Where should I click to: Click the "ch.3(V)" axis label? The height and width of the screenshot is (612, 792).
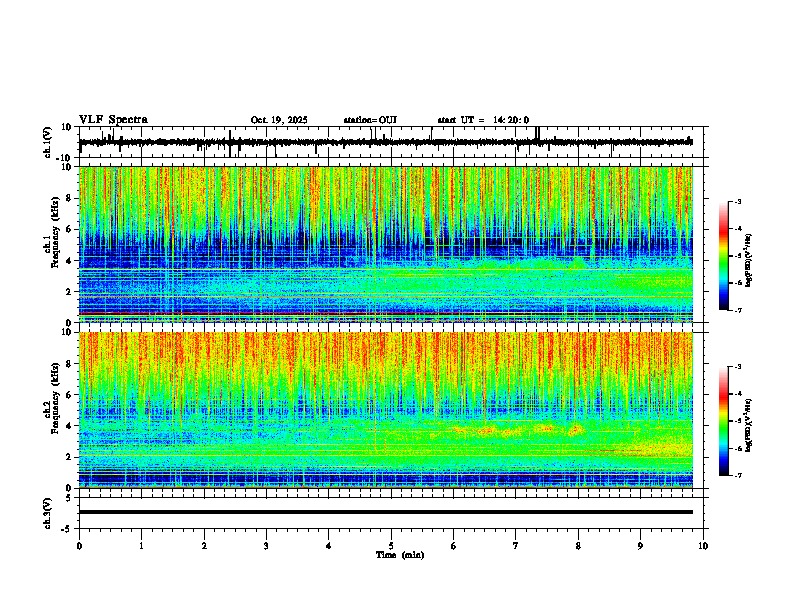[x=48, y=514]
